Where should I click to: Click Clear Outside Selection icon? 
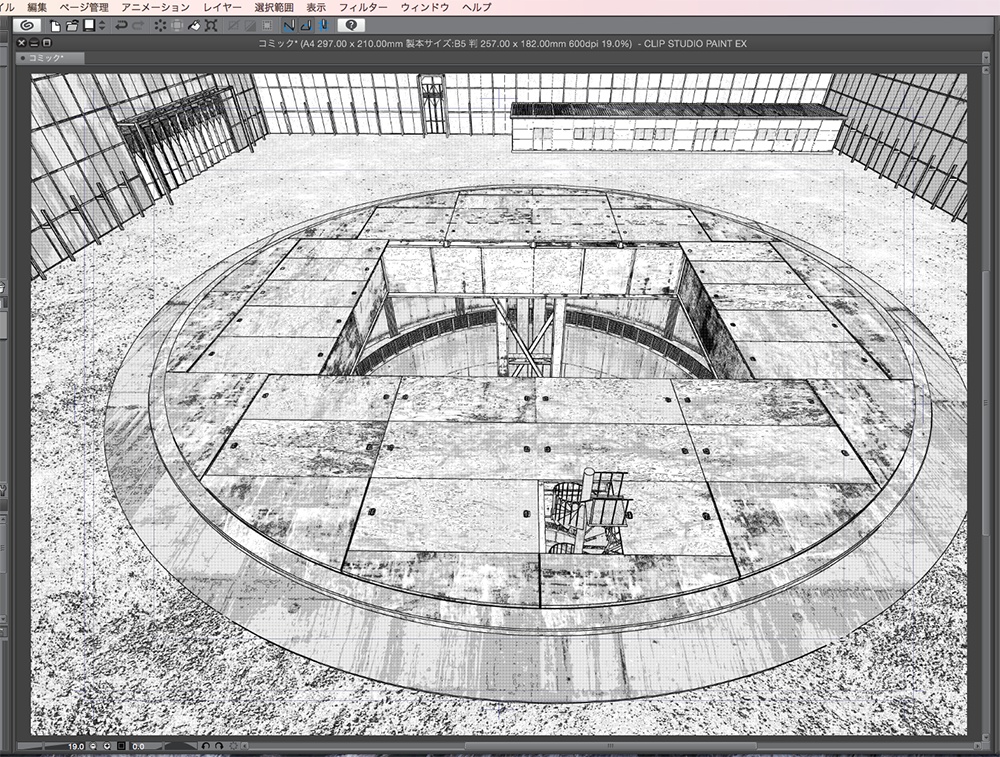(177, 26)
